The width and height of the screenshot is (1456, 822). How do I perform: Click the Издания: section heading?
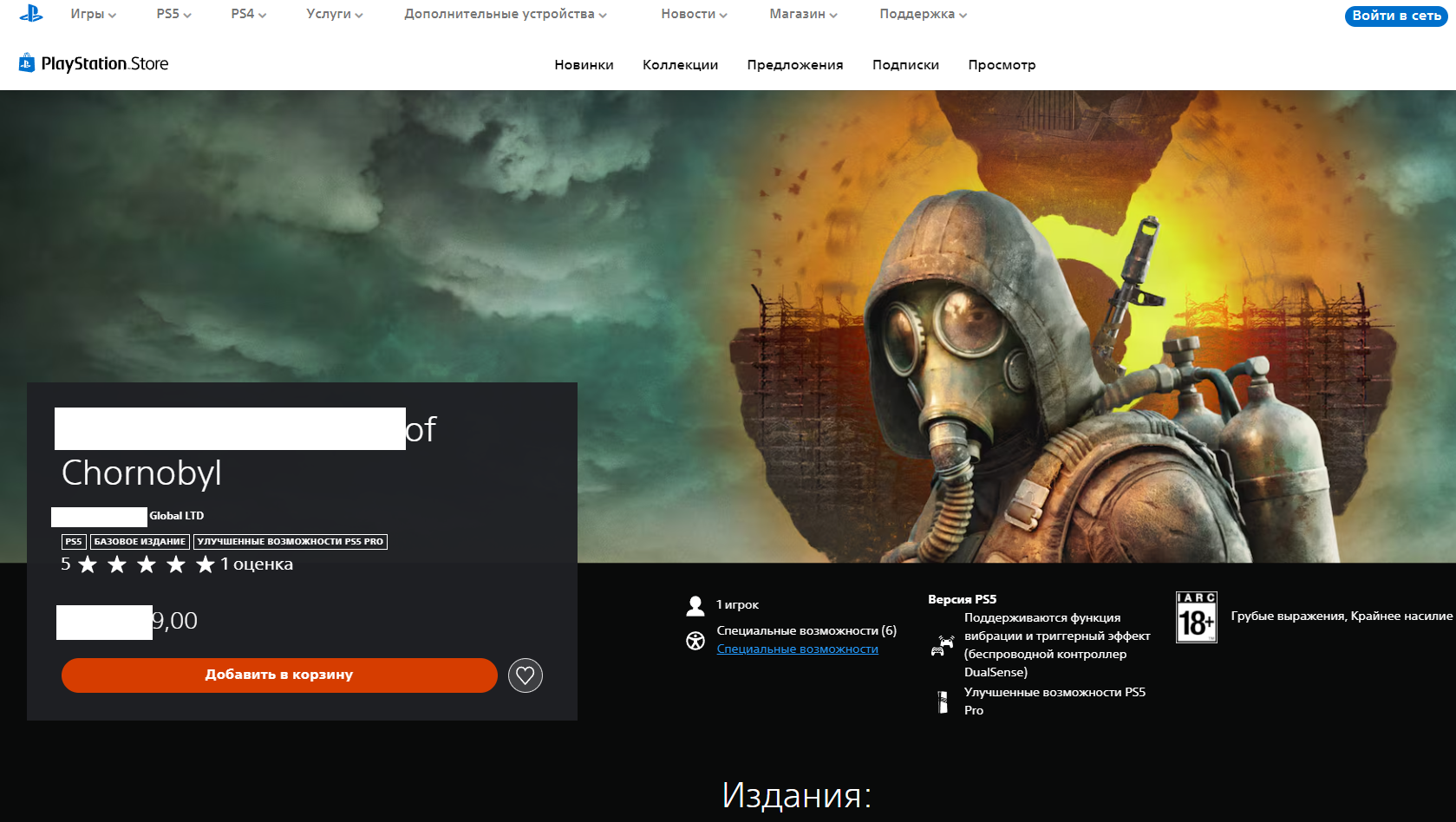797,795
